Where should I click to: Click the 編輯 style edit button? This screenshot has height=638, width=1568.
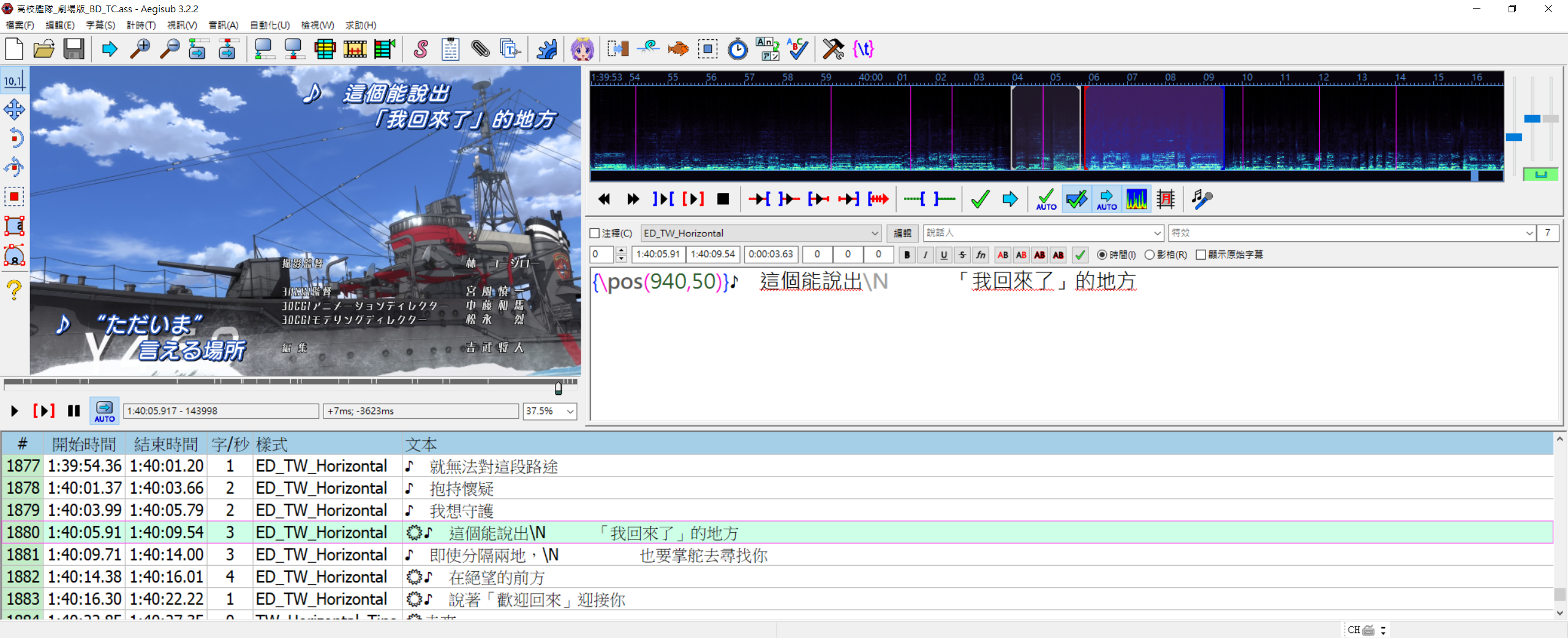coord(902,233)
